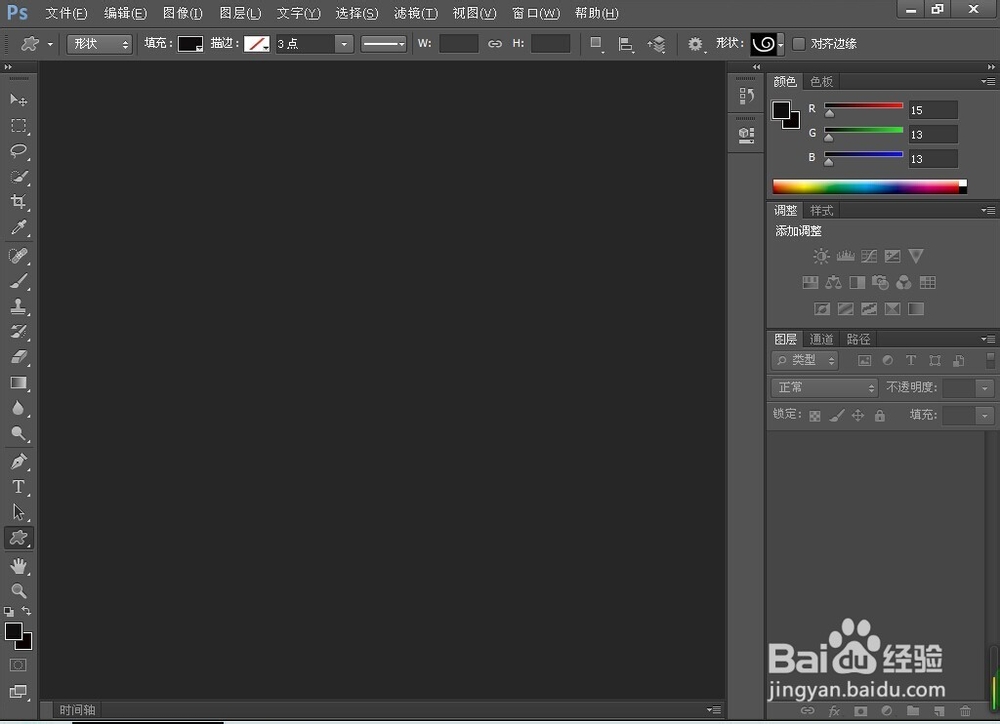Select the Healing Brush tool
The width and height of the screenshot is (1000, 724).
coord(18,256)
